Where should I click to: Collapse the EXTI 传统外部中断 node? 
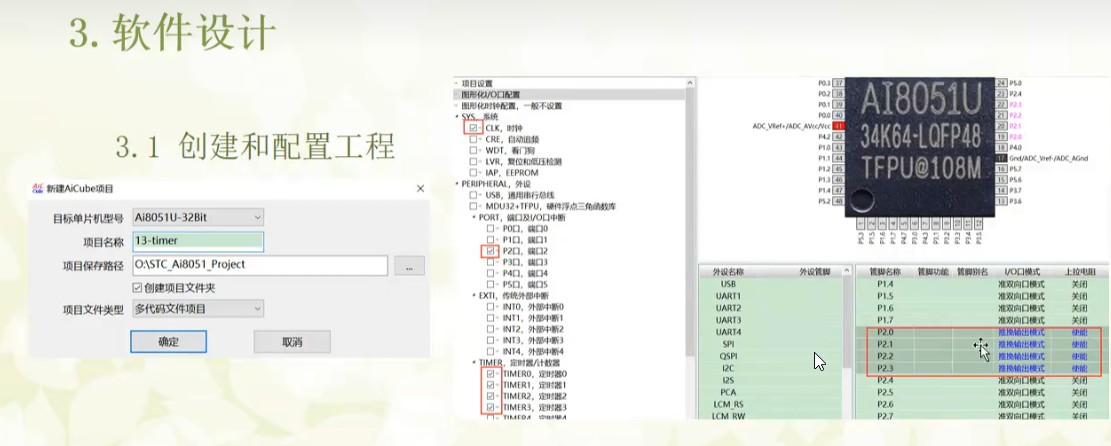pyautogui.click(x=473, y=295)
